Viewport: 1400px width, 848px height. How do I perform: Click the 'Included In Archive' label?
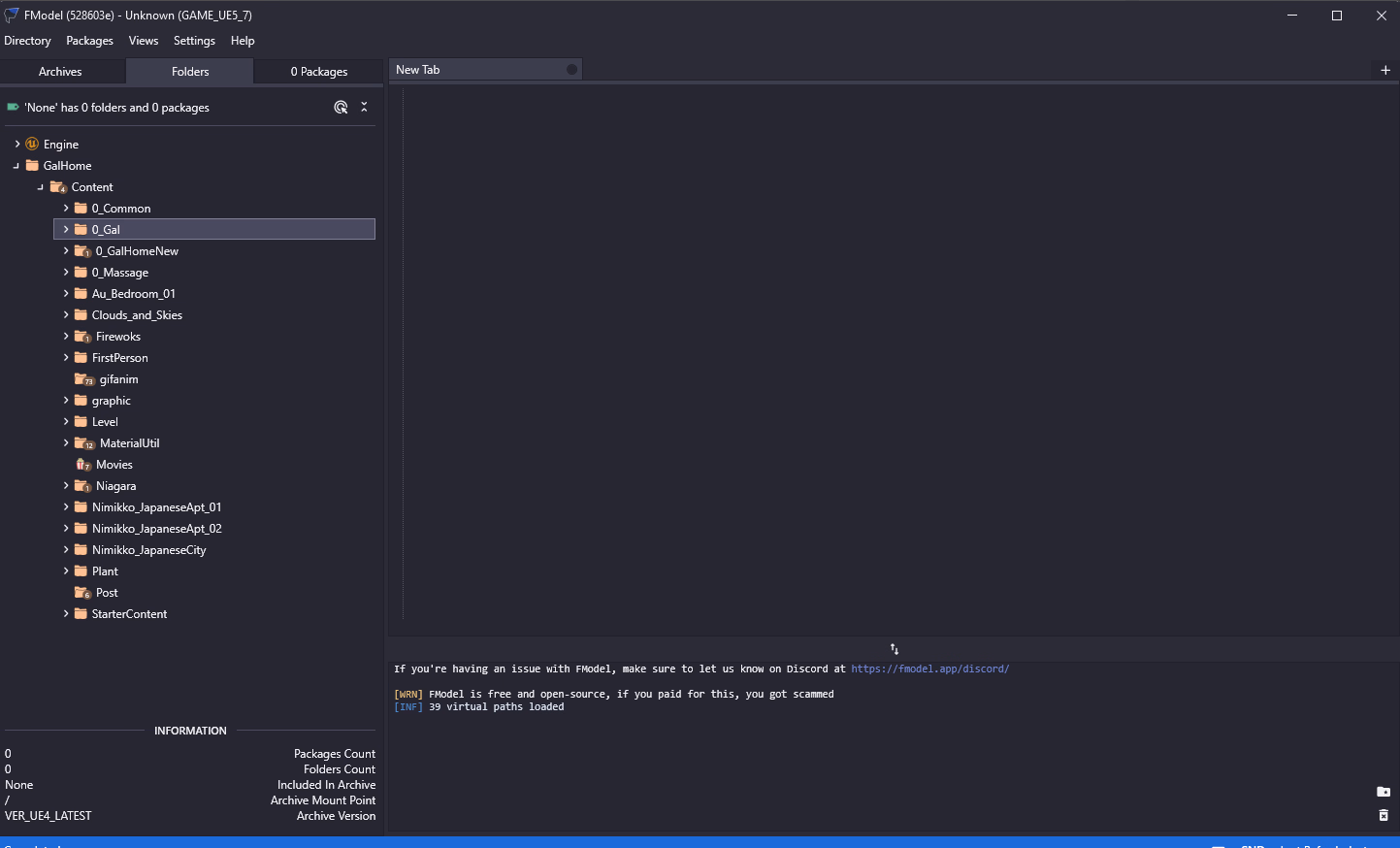coord(326,785)
